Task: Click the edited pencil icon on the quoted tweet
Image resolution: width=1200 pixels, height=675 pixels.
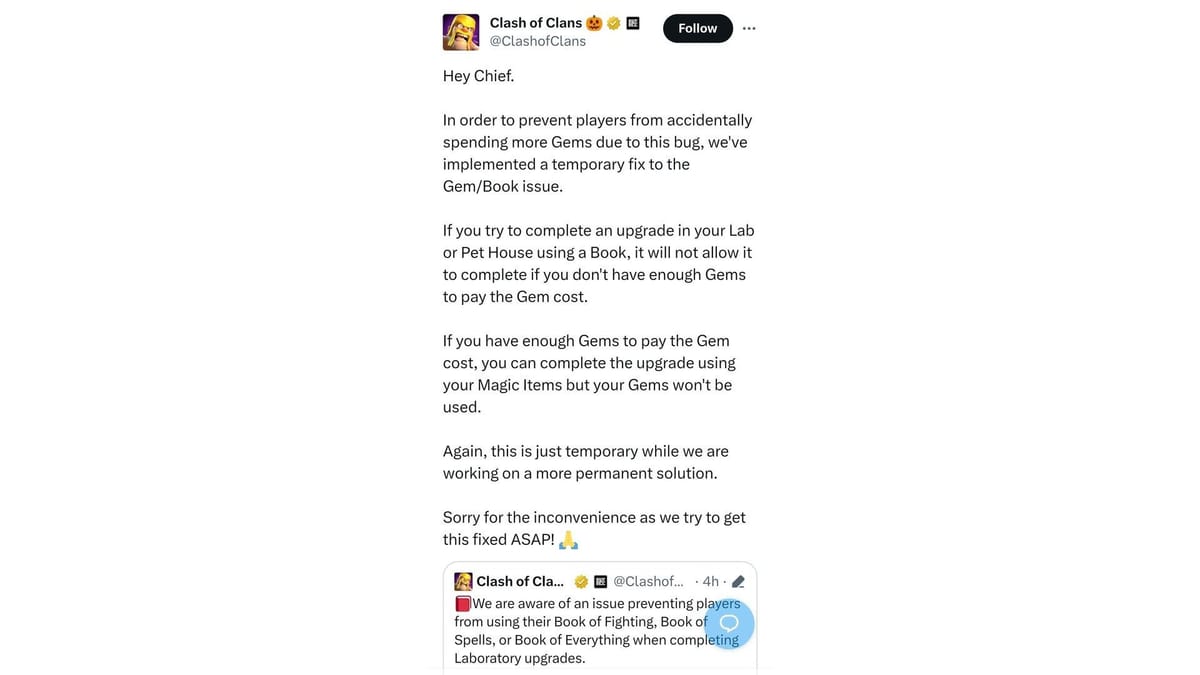Action: coord(737,580)
